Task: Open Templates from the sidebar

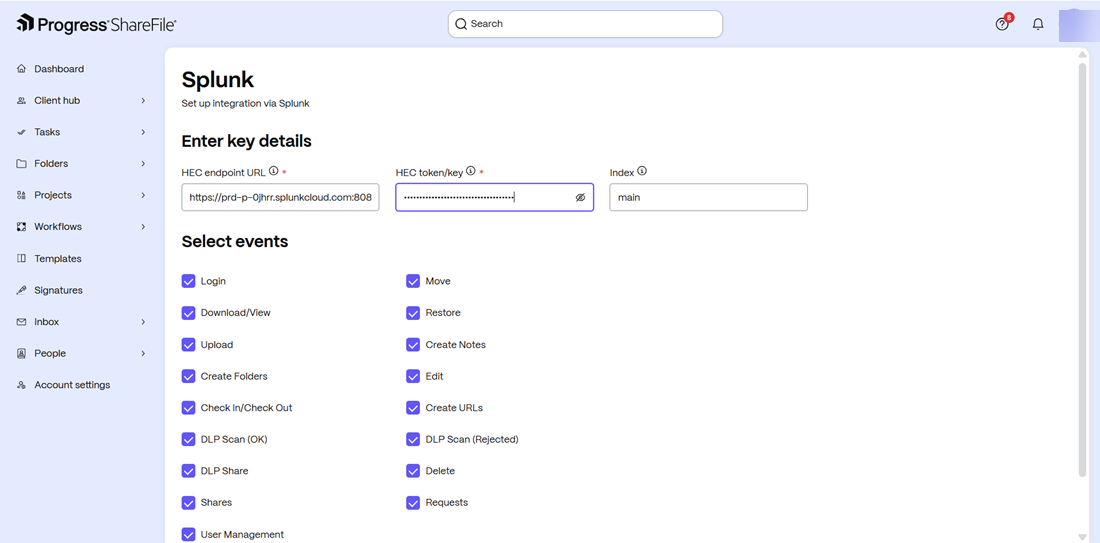Action: (58, 258)
